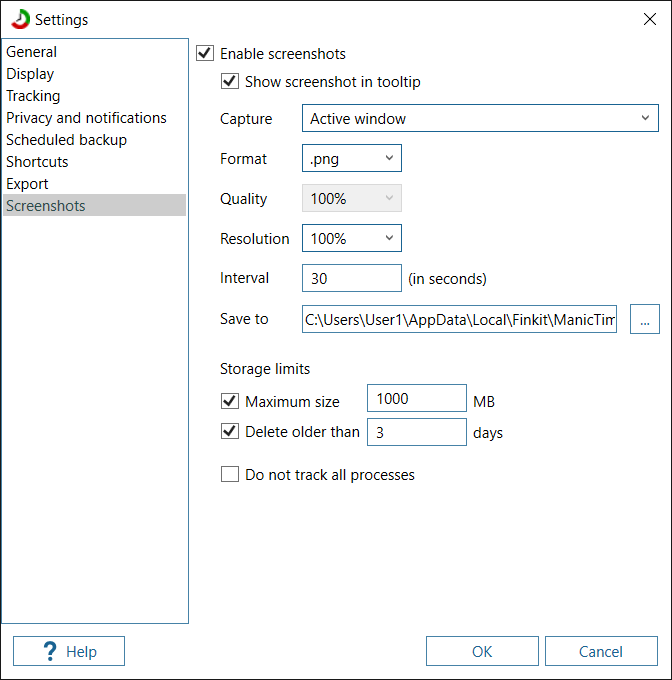Browse for screenshot folder with ellipsis button
672x680 pixels.
644,319
